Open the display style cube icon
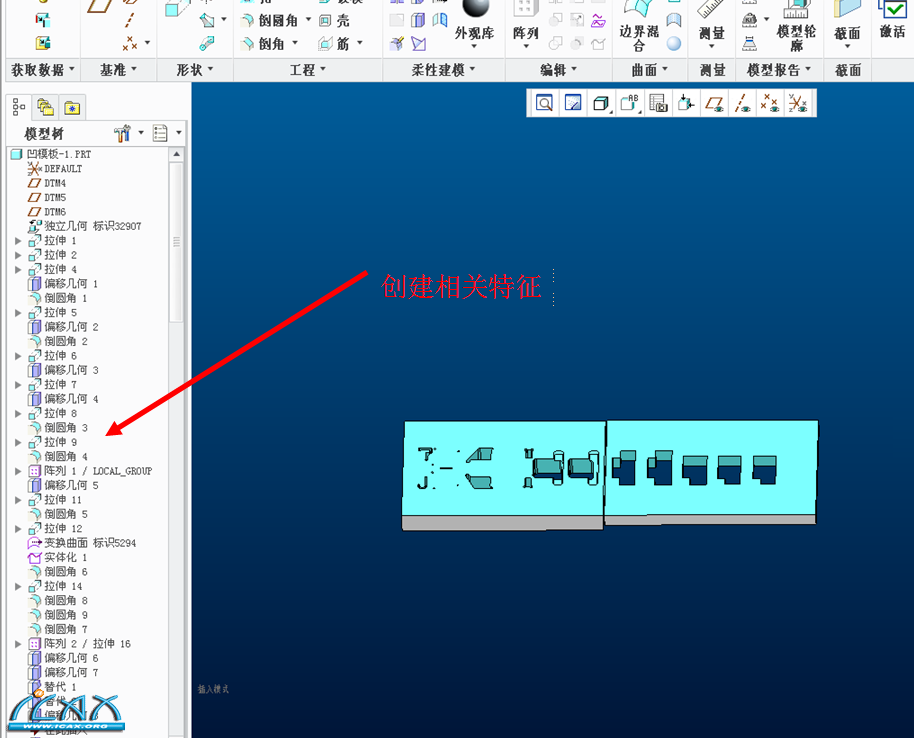Image resolution: width=914 pixels, height=738 pixels. pos(601,103)
